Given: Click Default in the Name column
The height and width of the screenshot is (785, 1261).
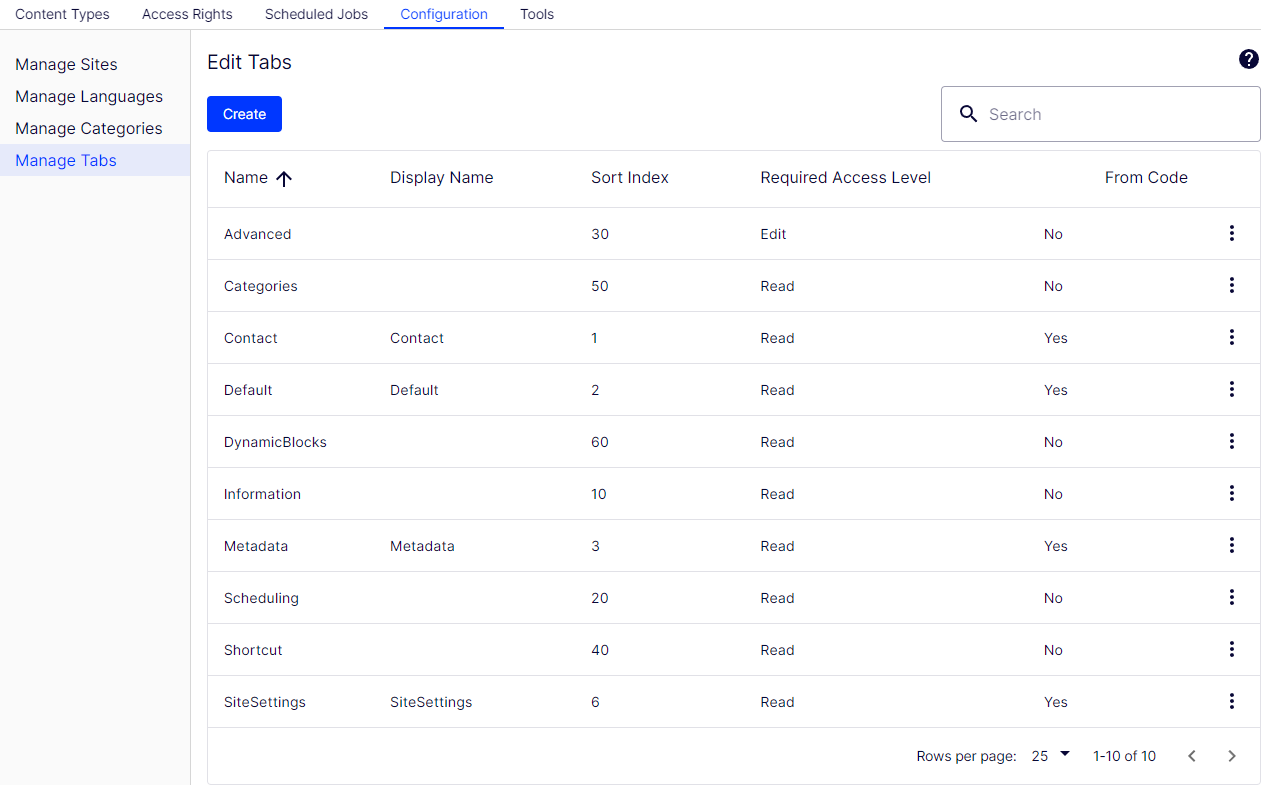Looking at the screenshot, I should tap(248, 390).
